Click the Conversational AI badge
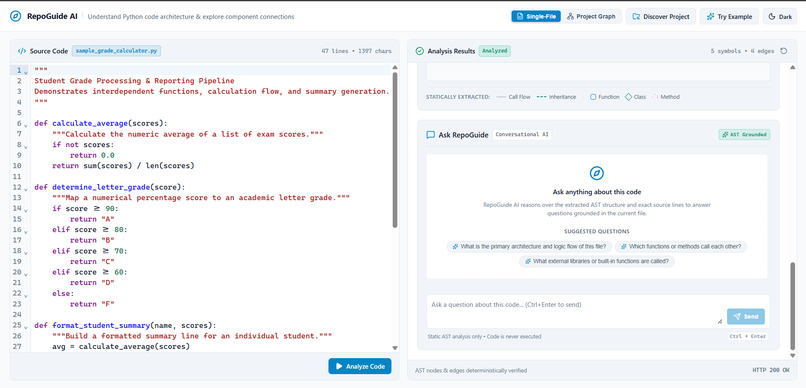 522,135
